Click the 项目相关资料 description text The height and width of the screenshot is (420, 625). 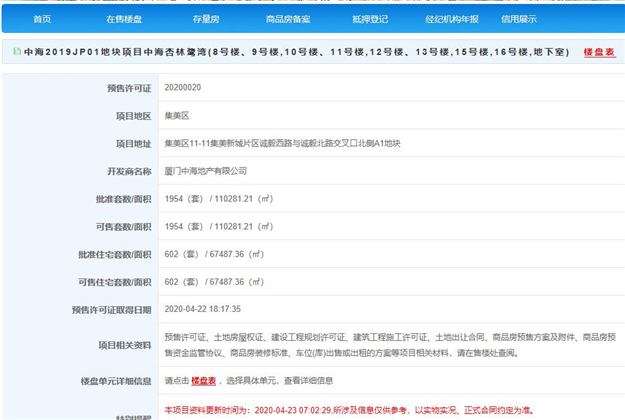[x=390, y=345]
